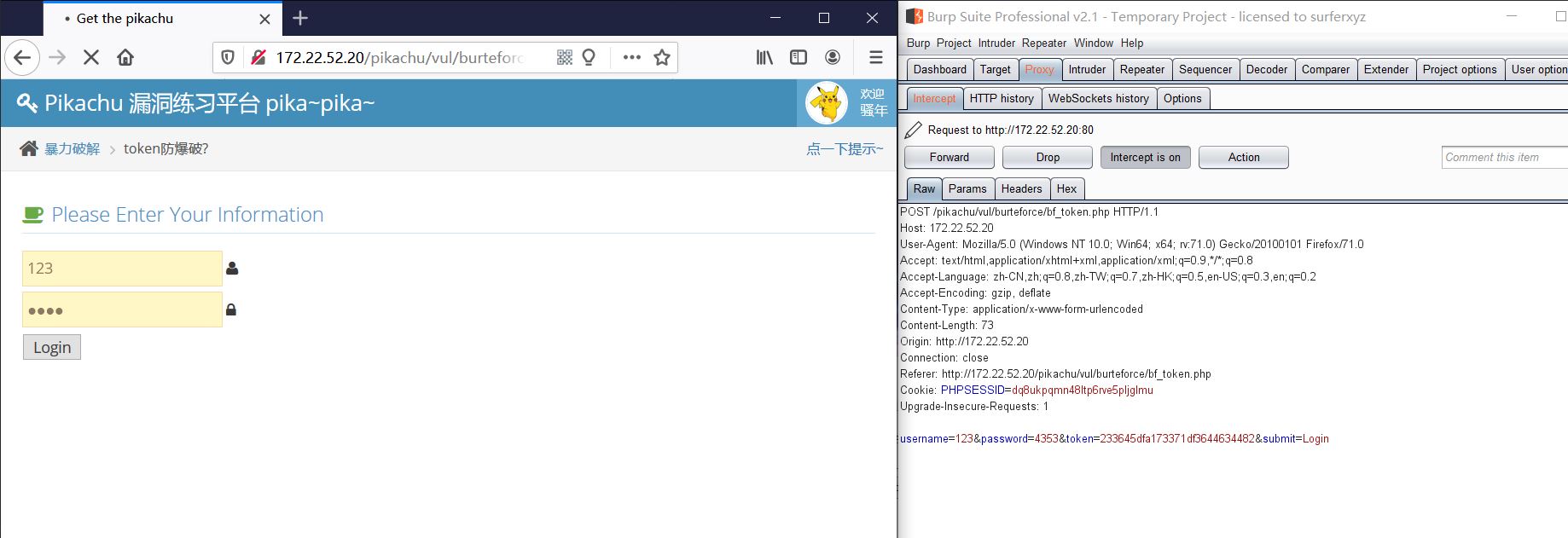This screenshot has height=538, width=1568.
Task: Drop the intercepted request
Action: (1048, 157)
